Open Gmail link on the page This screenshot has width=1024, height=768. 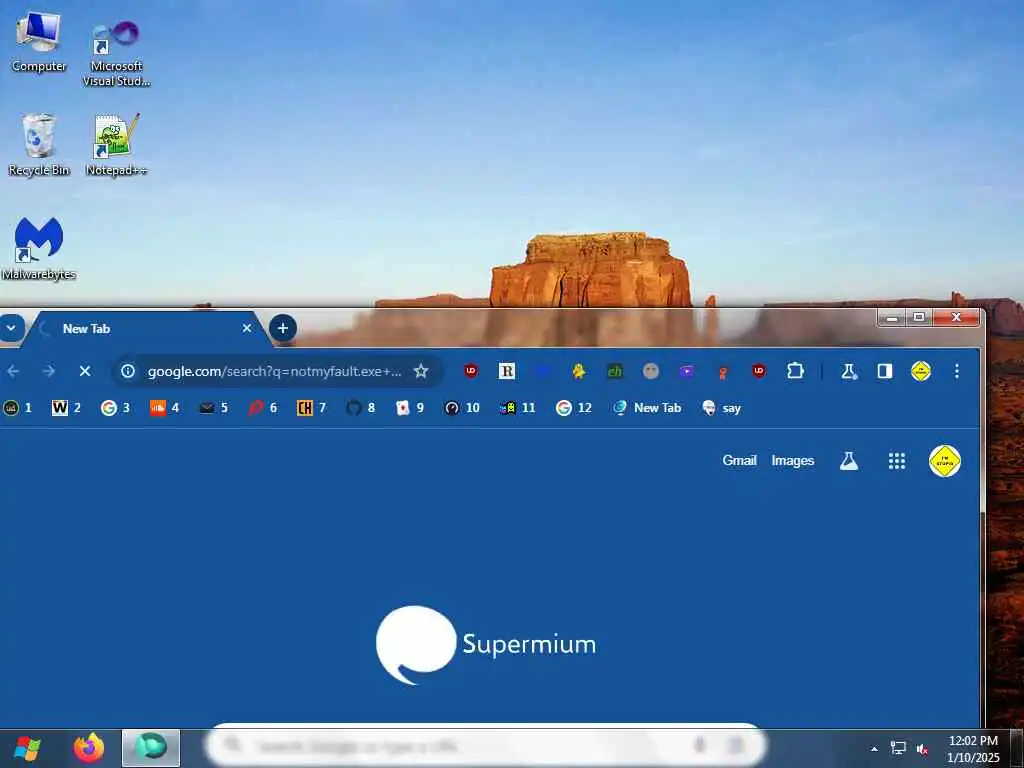(x=739, y=460)
